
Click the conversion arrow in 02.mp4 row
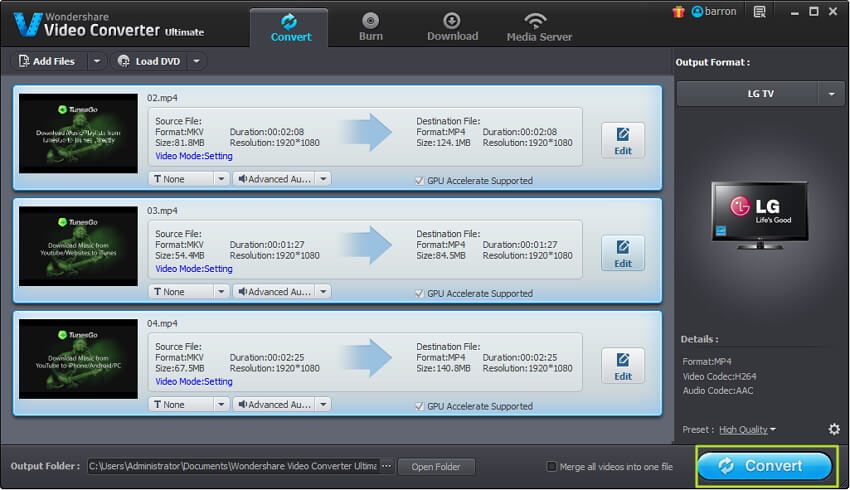(x=368, y=132)
